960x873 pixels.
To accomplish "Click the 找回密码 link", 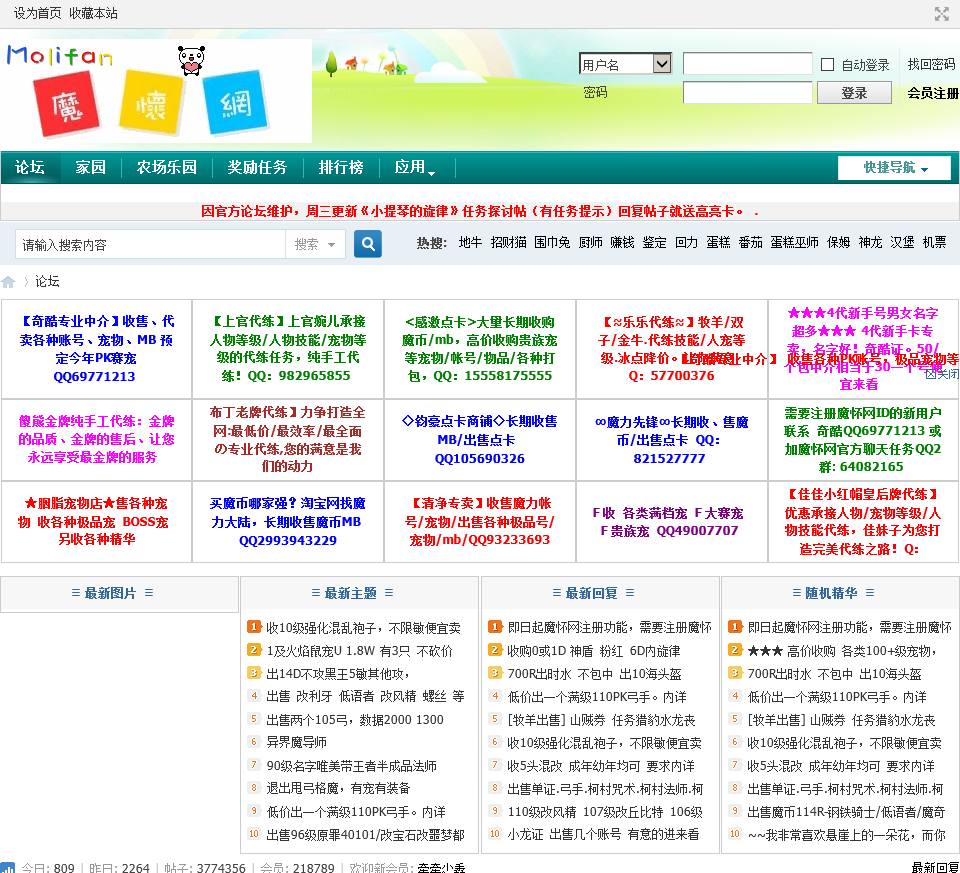I will [931, 64].
